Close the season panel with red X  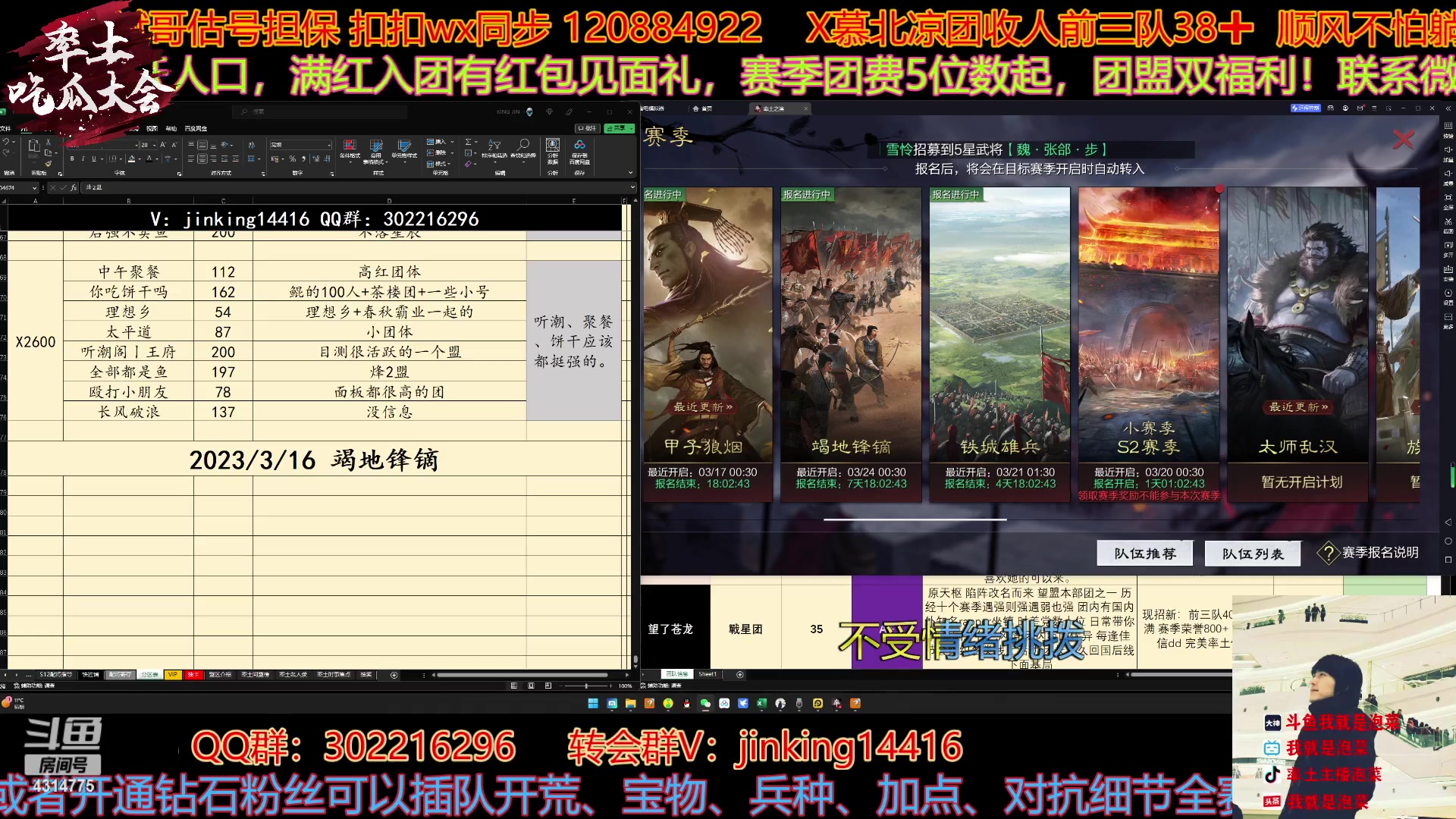click(1404, 140)
